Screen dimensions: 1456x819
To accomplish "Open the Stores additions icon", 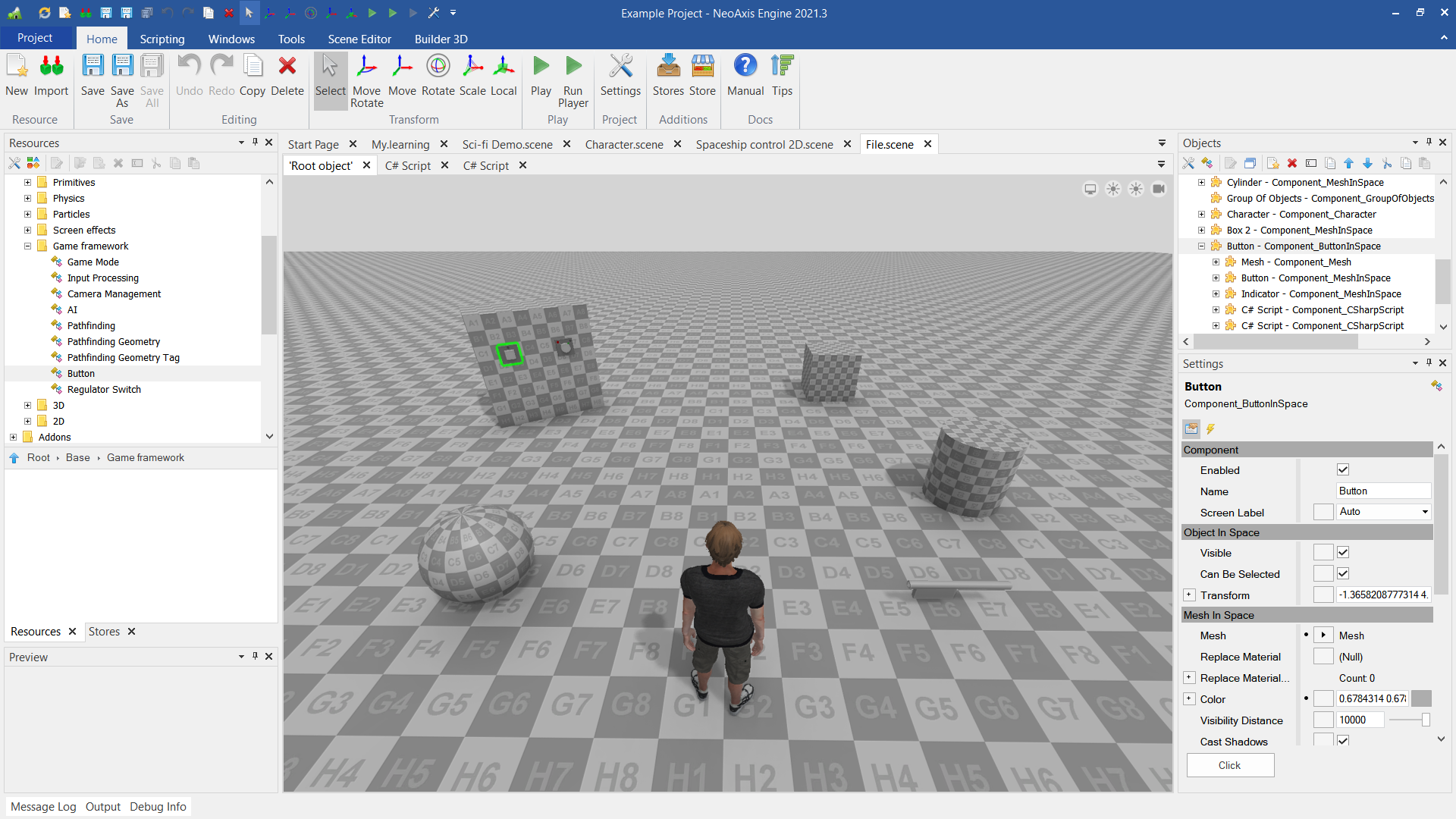I will coord(668,67).
